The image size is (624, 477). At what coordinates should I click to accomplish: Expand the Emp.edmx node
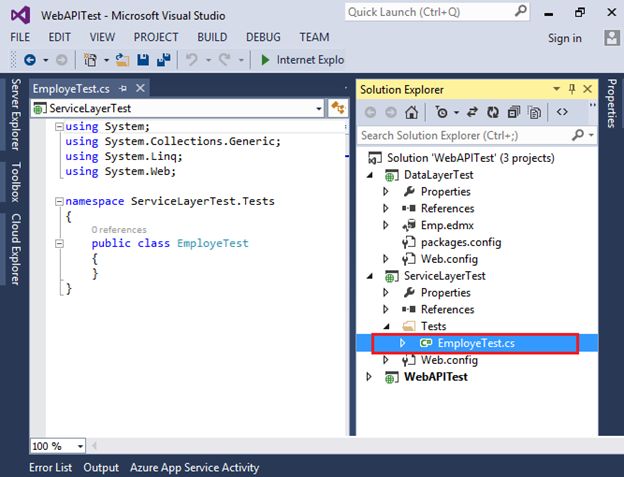(385, 225)
